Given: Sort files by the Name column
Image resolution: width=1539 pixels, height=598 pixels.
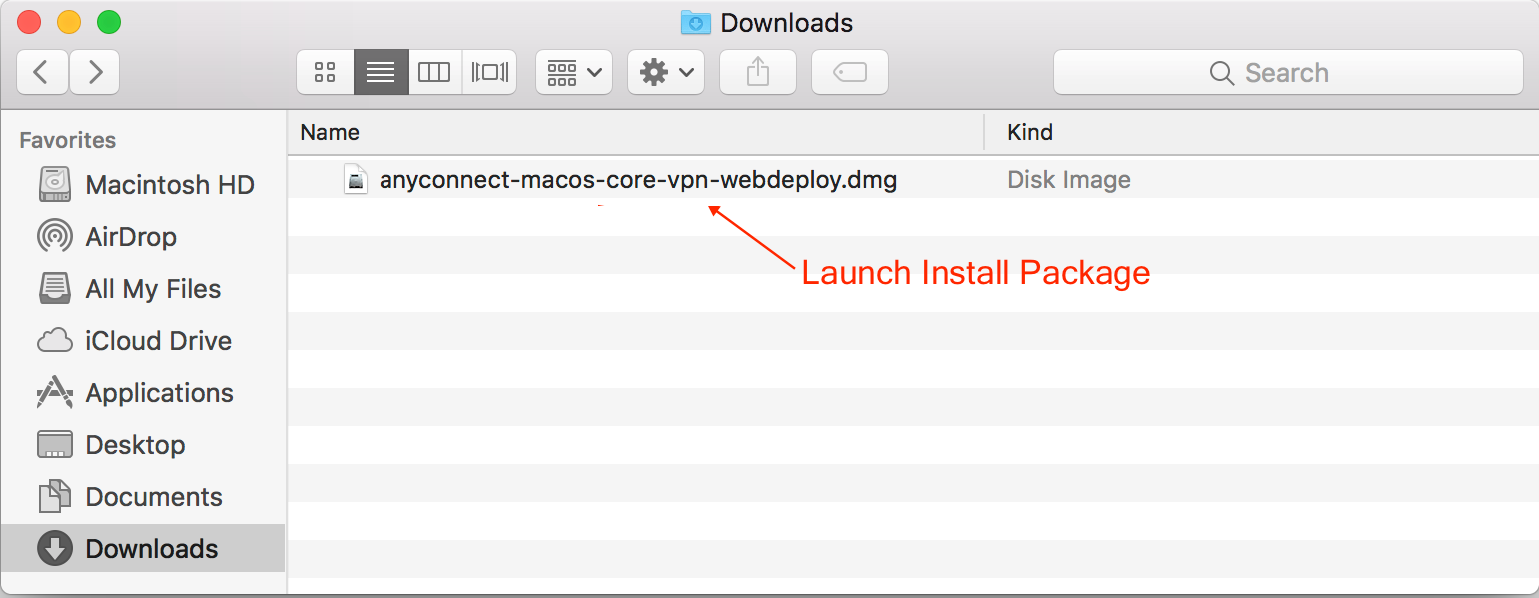Looking at the screenshot, I should 635,132.
